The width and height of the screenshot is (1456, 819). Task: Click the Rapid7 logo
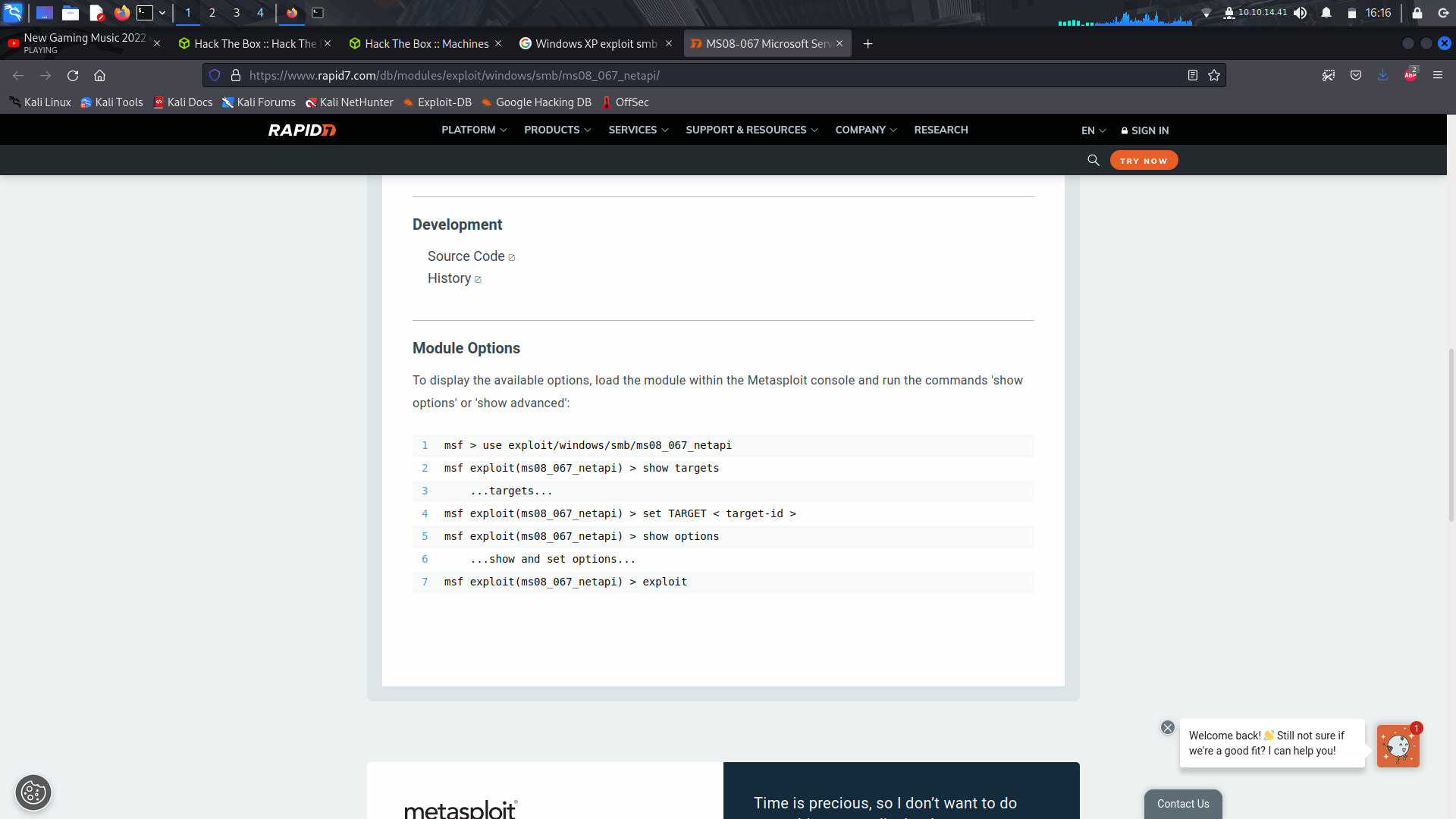tap(301, 130)
